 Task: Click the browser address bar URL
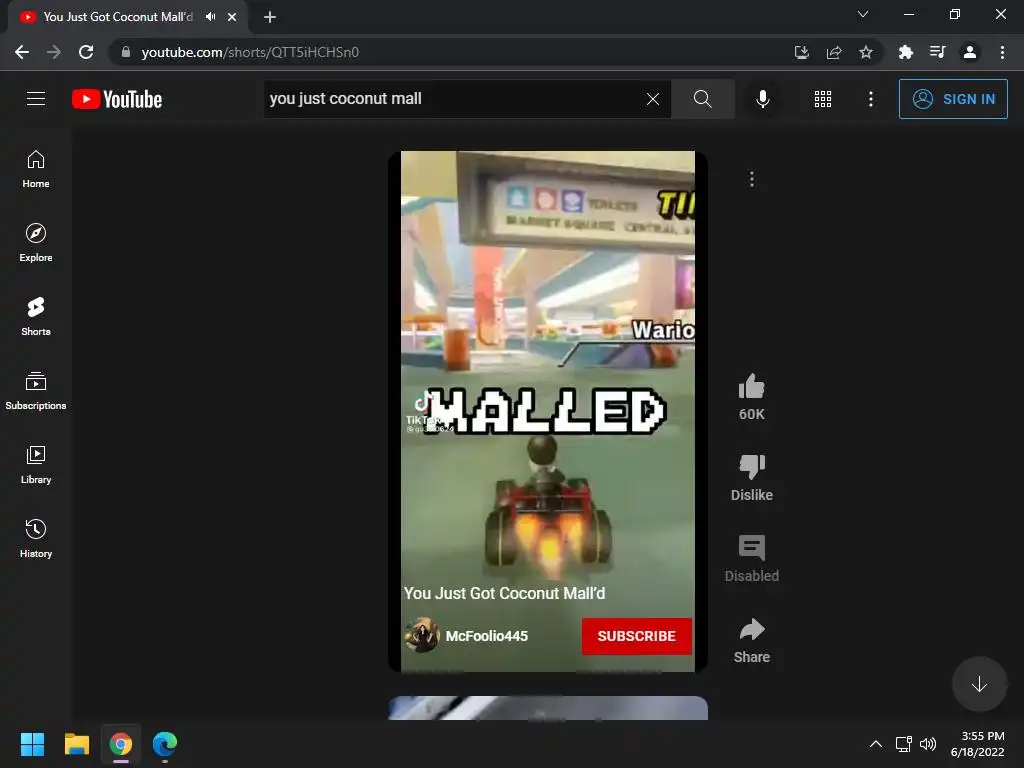[x=250, y=52]
